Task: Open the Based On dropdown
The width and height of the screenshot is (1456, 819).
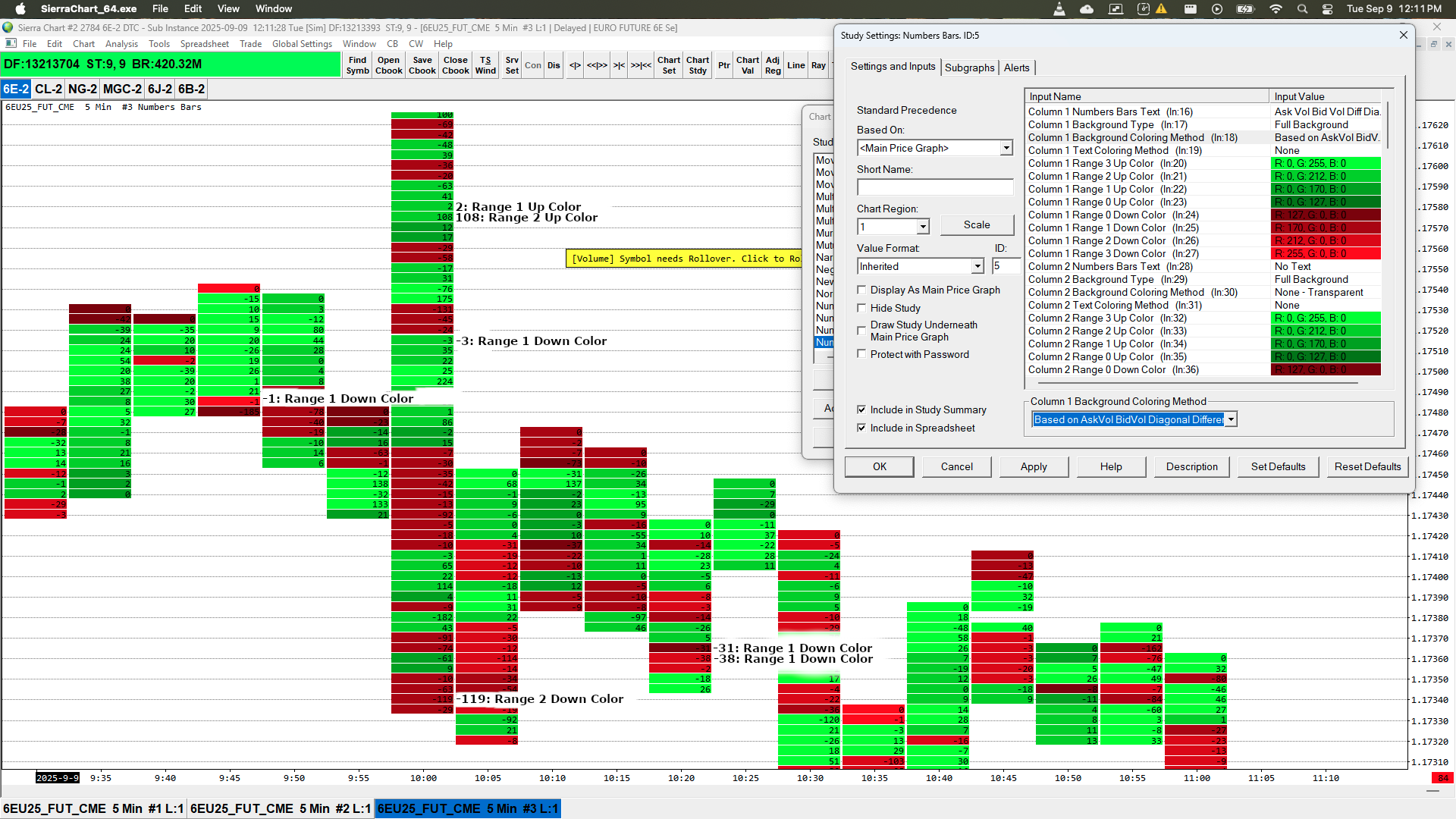Action: tap(1006, 148)
